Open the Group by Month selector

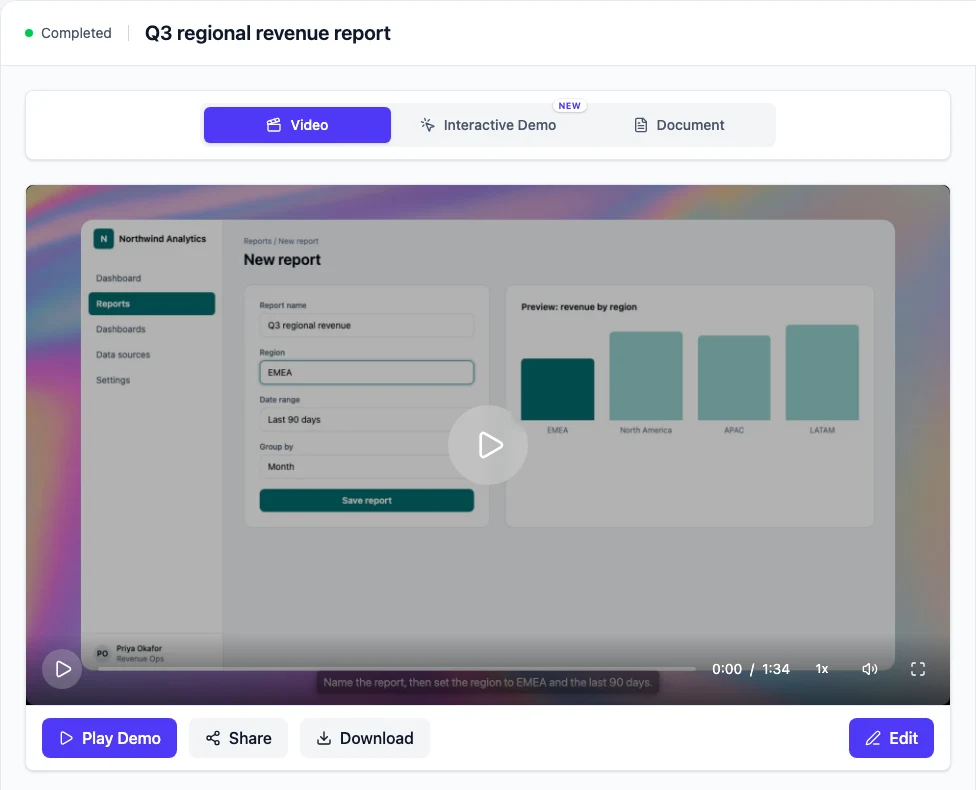[367, 467]
